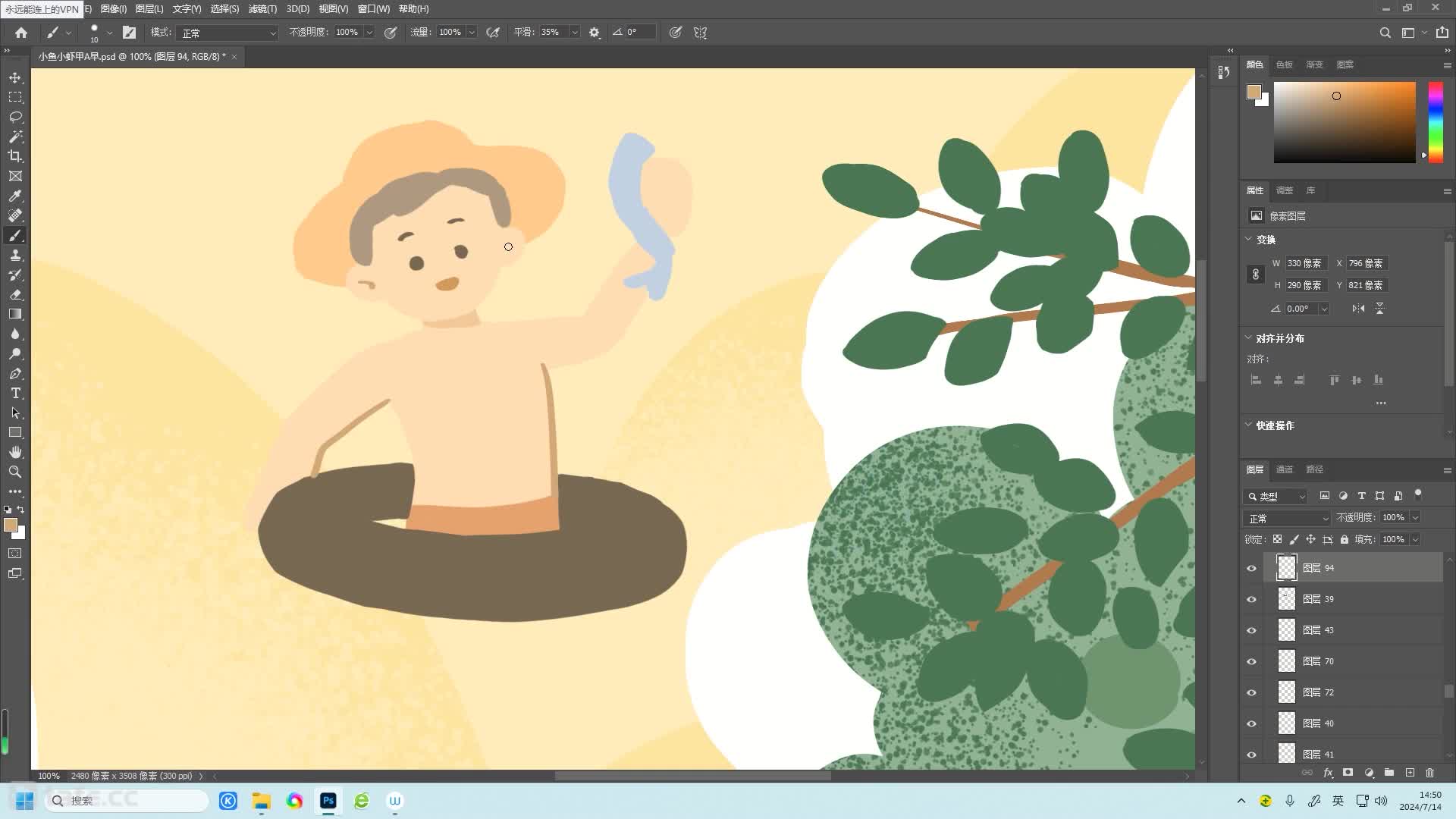This screenshot has height=819, width=1456.
Task: Select the Eraser tool
Action: pos(15,295)
